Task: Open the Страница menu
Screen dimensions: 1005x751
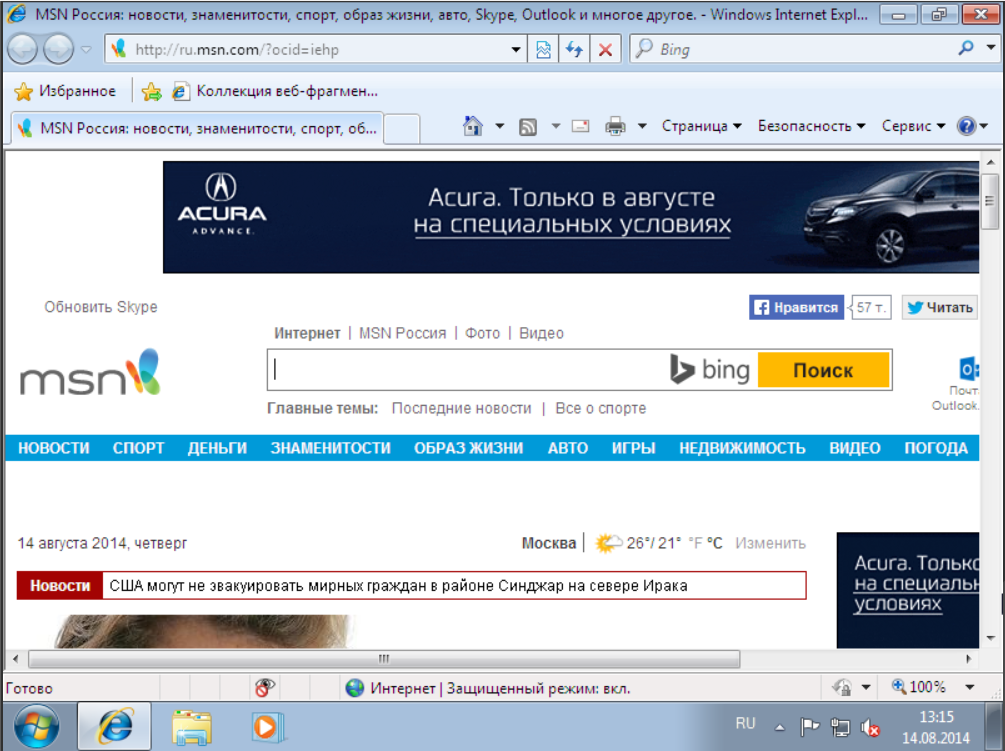Action: [702, 126]
